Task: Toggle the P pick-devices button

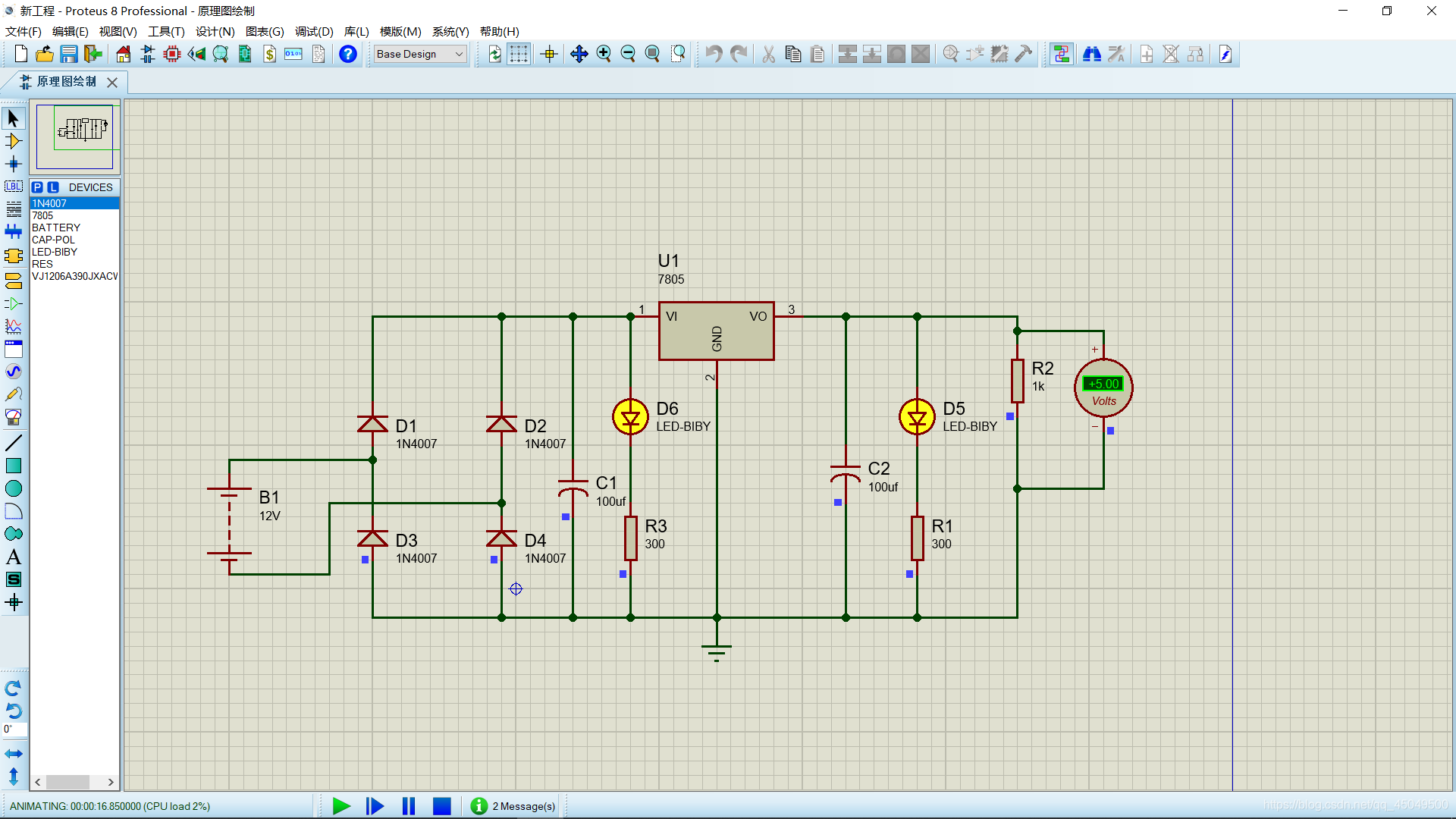Action: click(x=37, y=187)
